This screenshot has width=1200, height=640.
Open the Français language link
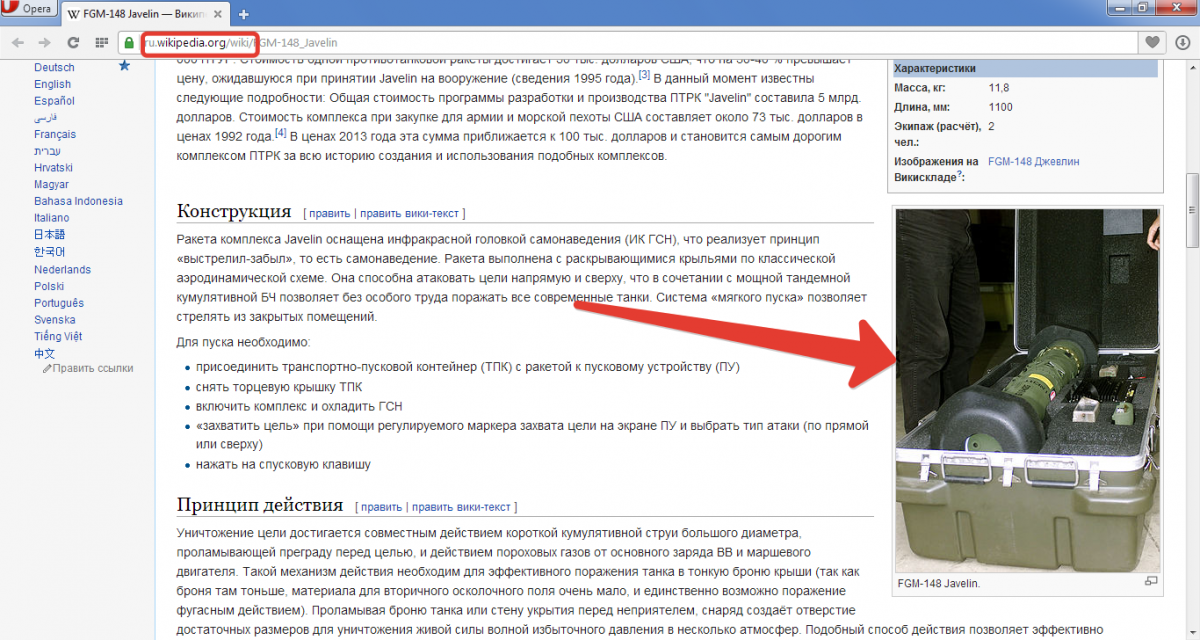click(55, 134)
